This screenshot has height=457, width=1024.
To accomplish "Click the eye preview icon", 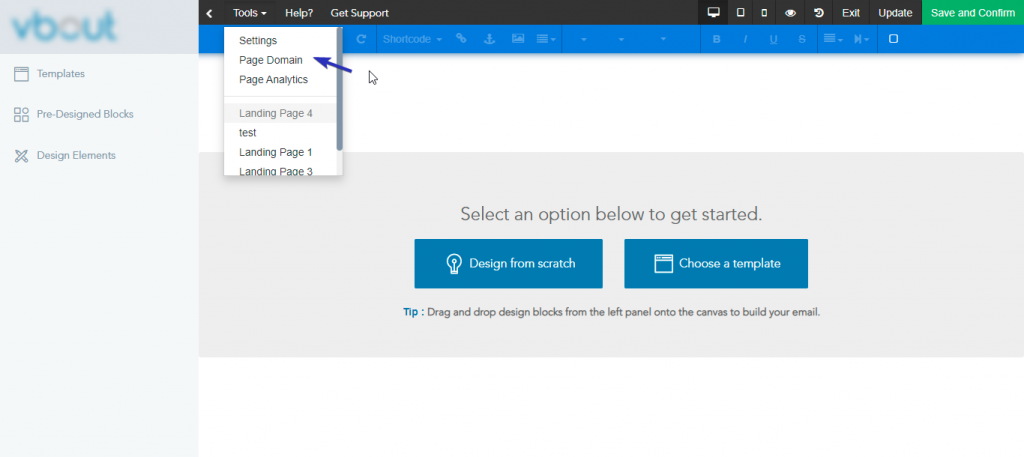I will (x=791, y=13).
